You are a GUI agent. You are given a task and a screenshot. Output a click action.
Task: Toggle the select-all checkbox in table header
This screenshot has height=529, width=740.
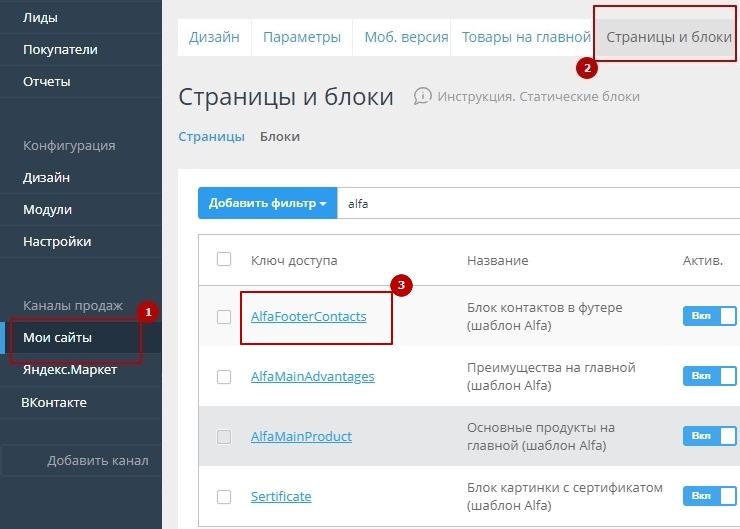tap(224, 260)
